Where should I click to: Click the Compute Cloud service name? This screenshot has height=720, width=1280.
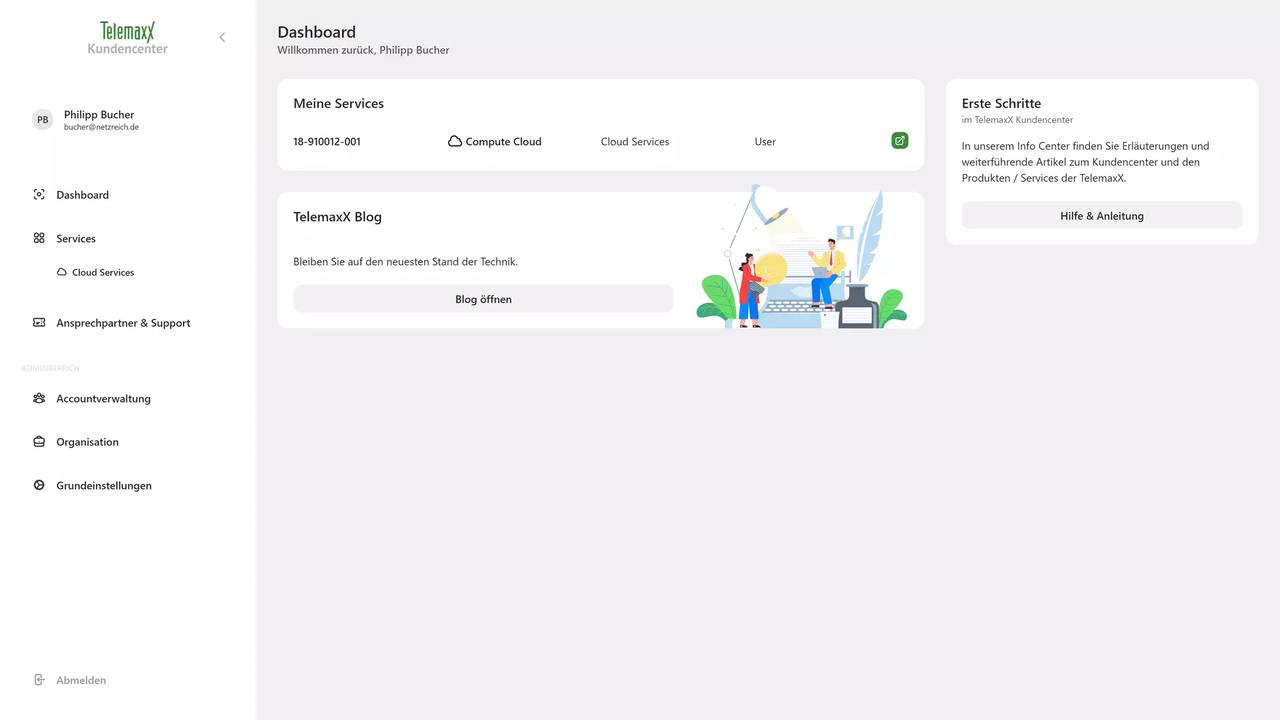point(504,142)
